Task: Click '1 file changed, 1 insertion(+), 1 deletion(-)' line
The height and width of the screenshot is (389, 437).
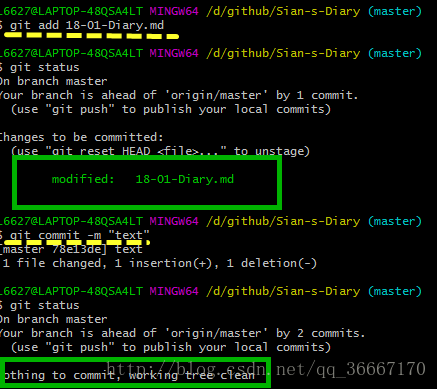Action: coord(160,263)
